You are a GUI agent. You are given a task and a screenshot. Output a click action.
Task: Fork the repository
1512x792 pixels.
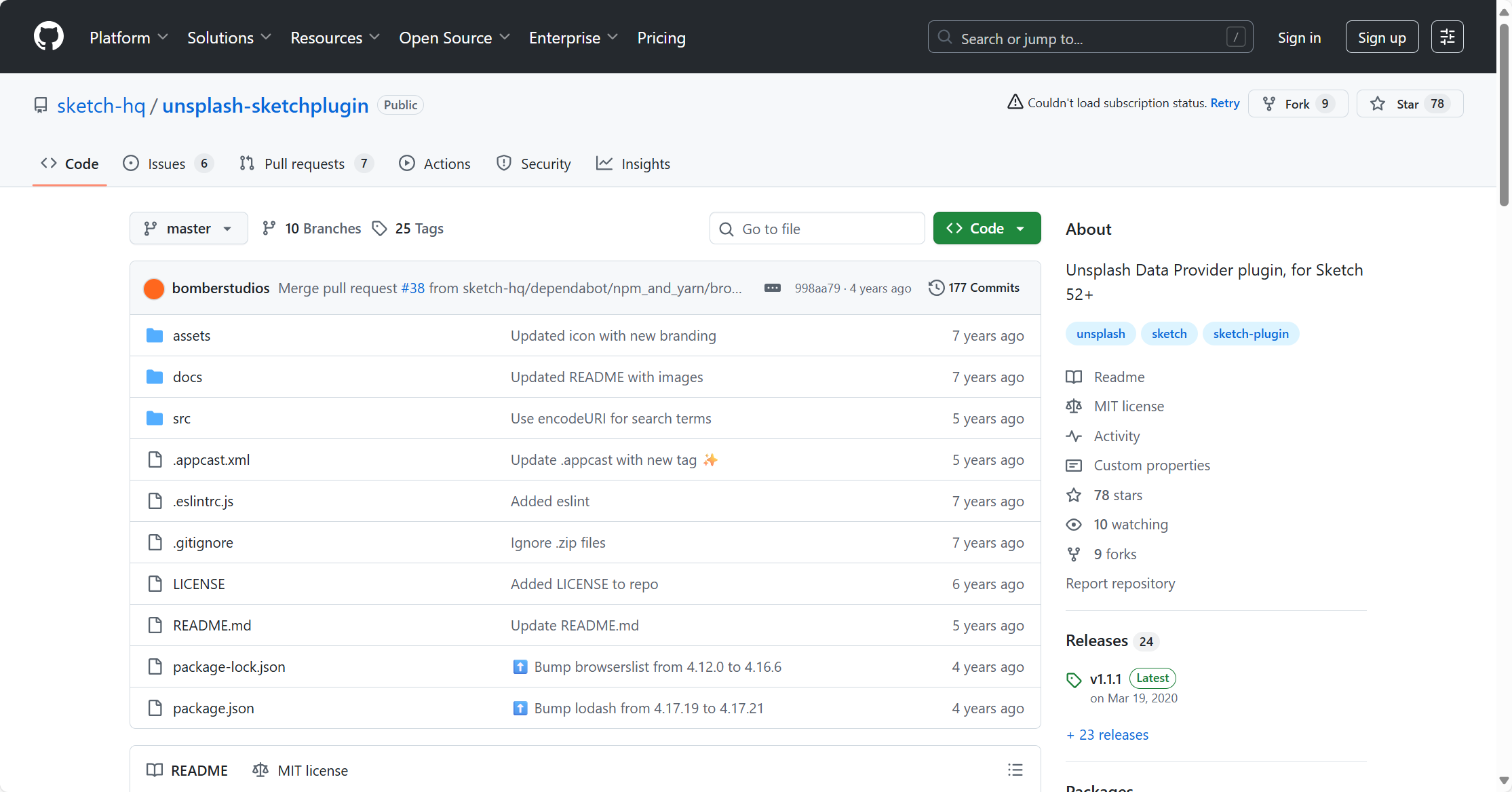(1296, 104)
